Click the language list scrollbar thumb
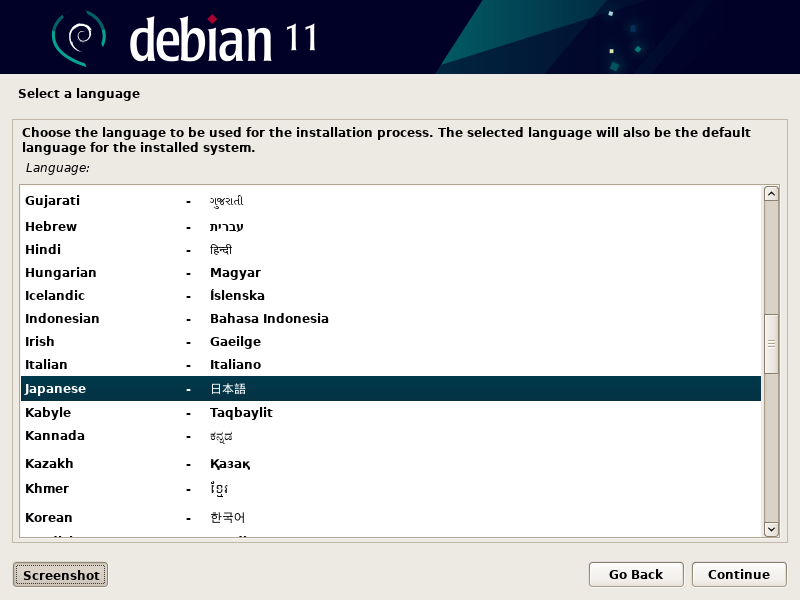 tap(771, 344)
